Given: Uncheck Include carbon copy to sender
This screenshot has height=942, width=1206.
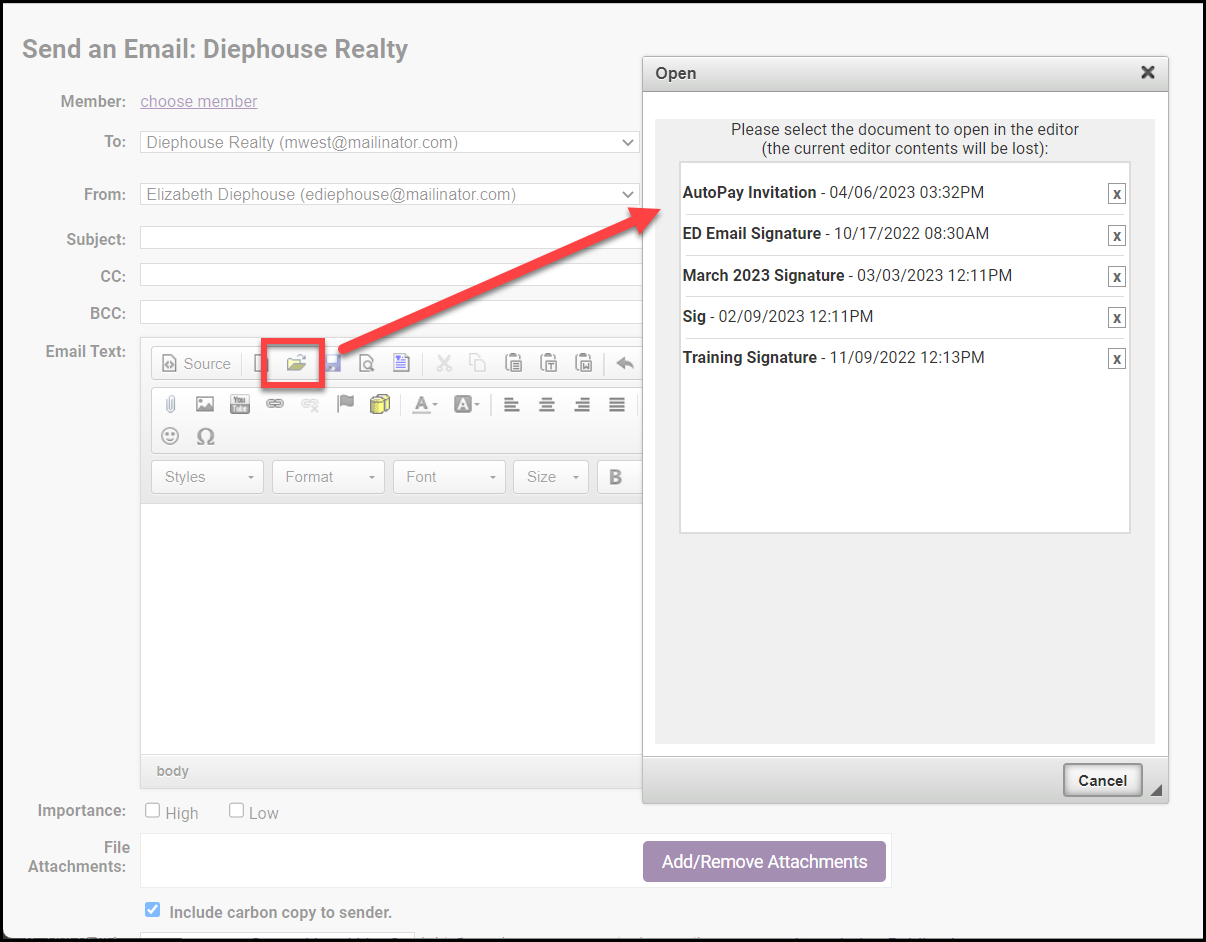Looking at the screenshot, I should coord(152,910).
